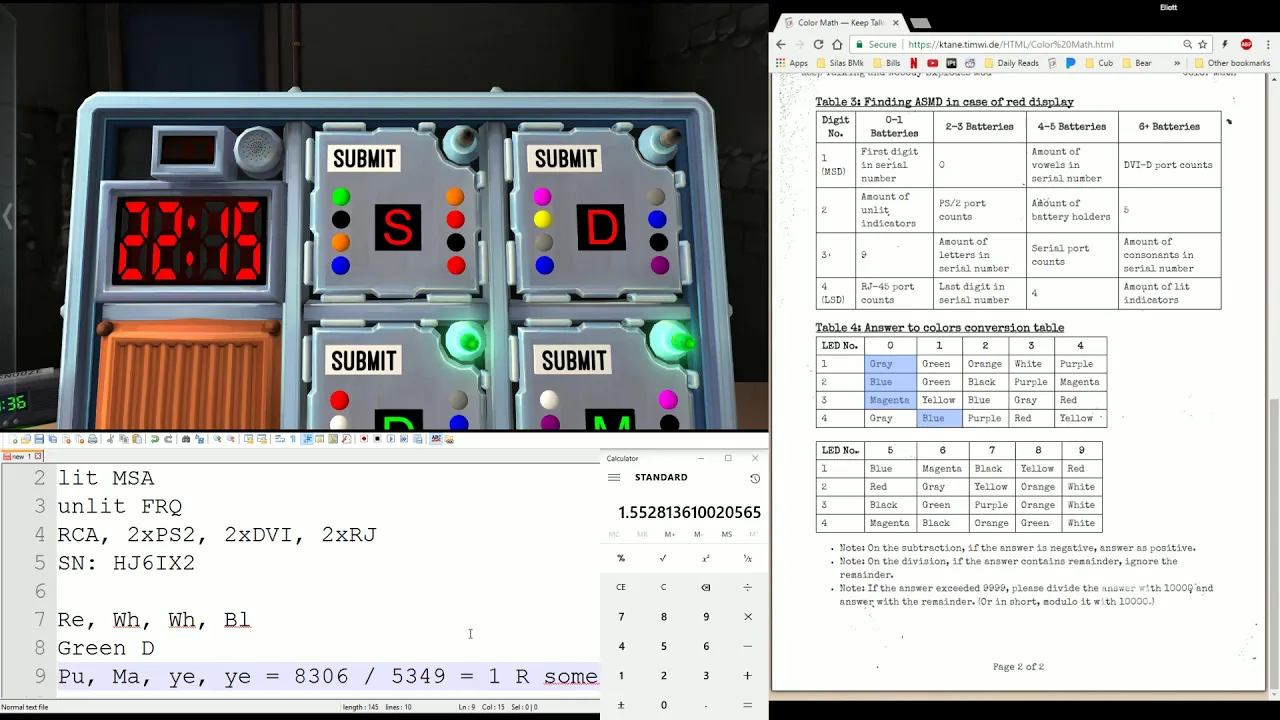Expand the hidden bookmarks overflow chevron
1280x720 pixels.
(1176, 63)
